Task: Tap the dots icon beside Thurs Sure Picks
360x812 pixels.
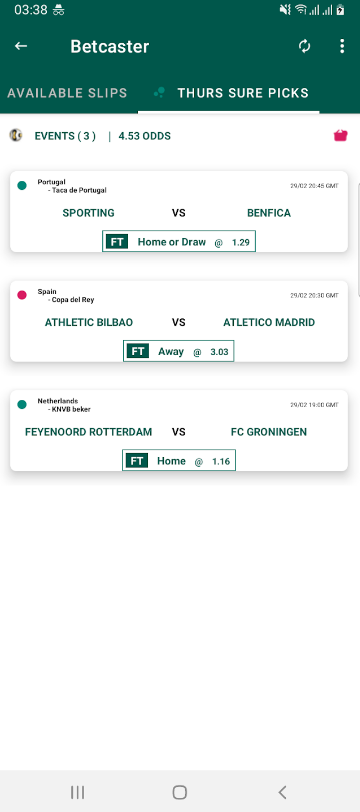Action: point(160,93)
